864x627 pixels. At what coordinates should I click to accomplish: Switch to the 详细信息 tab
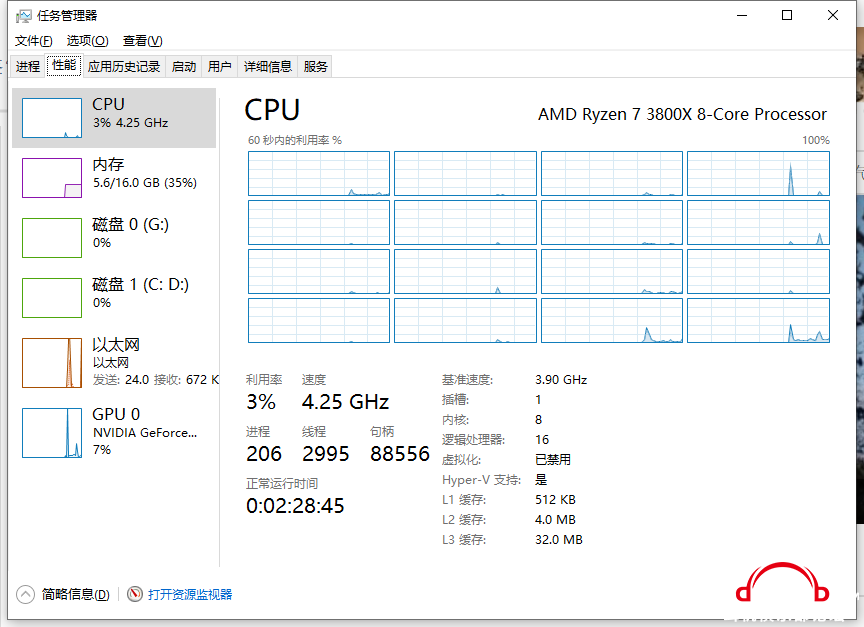click(268, 66)
